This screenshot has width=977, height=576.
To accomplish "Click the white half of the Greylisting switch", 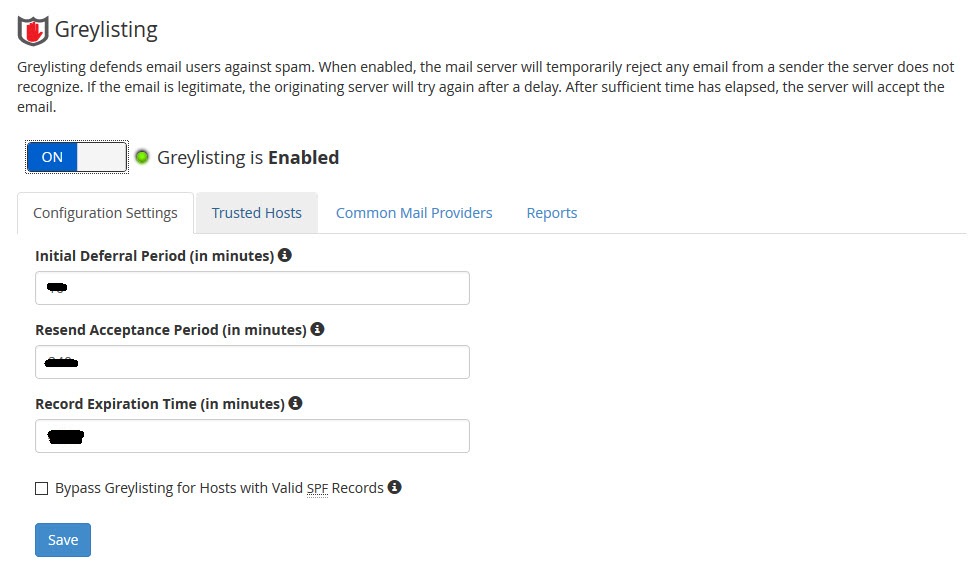I will tap(102, 157).
